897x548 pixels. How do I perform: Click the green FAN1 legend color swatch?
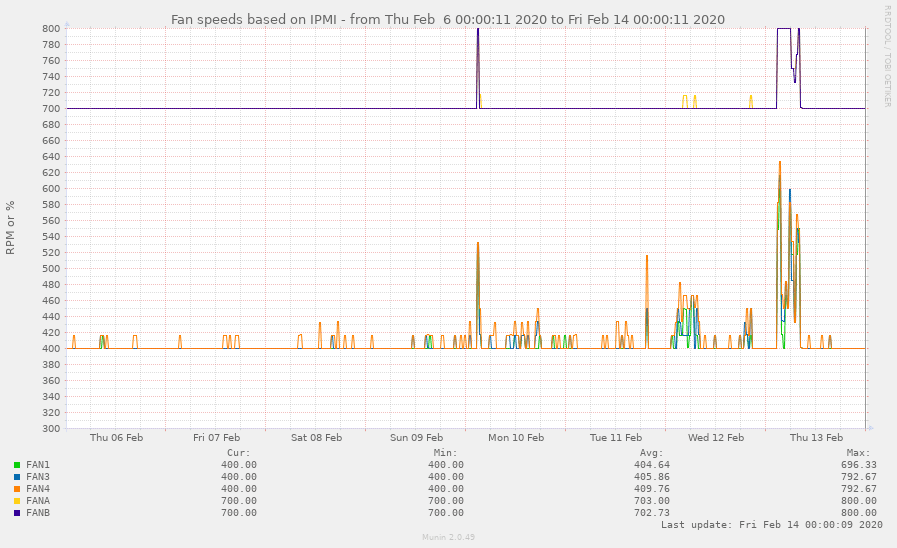point(17,465)
